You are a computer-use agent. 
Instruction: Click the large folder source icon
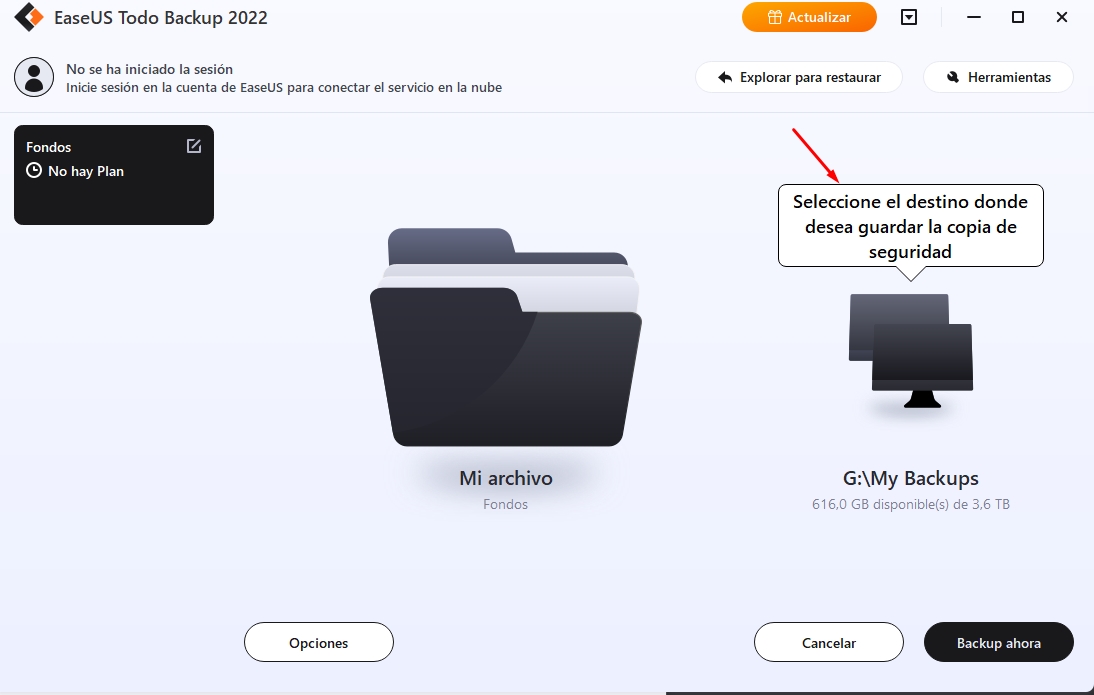[506, 337]
